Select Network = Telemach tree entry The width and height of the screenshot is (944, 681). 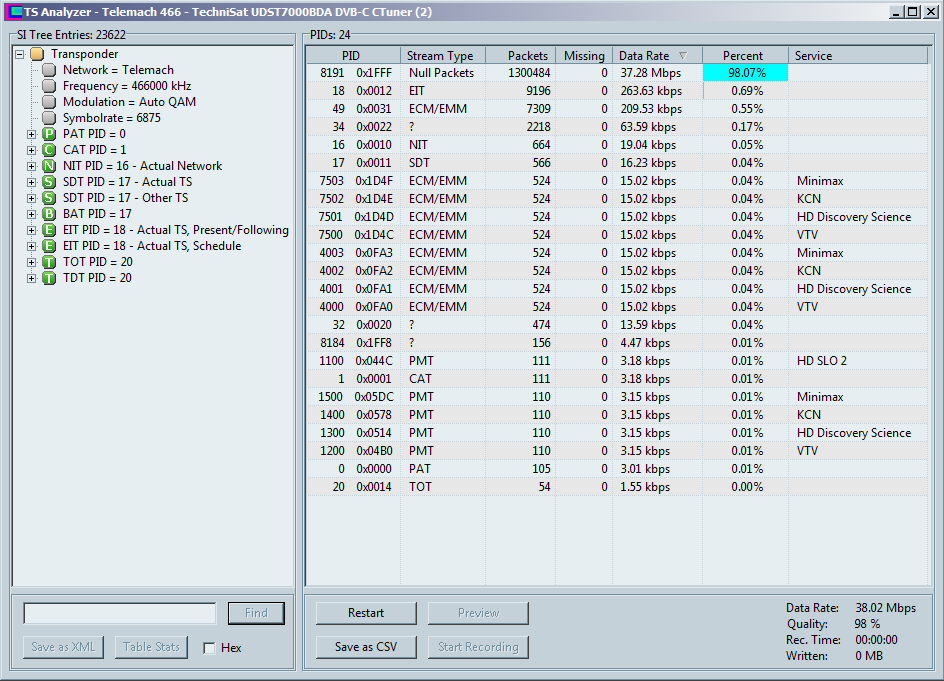click(x=118, y=70)
